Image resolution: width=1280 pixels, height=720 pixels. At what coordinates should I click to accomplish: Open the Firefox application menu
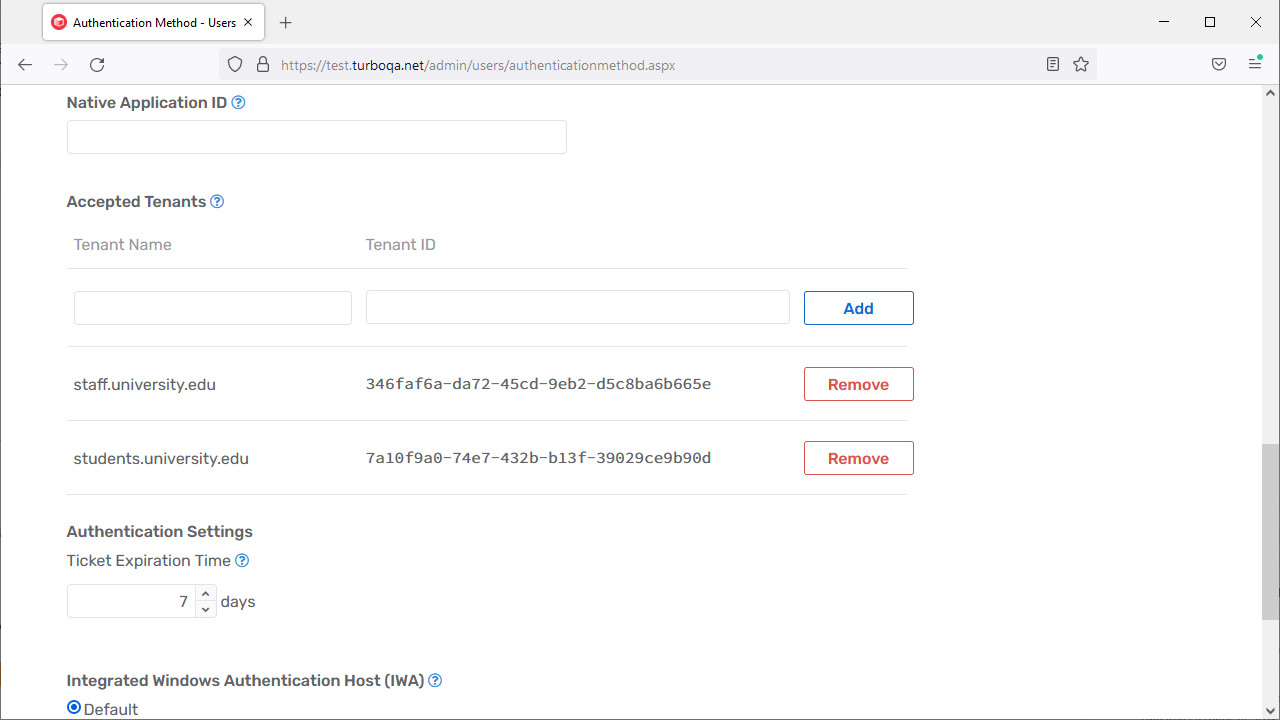click(x=1255, y=64)
